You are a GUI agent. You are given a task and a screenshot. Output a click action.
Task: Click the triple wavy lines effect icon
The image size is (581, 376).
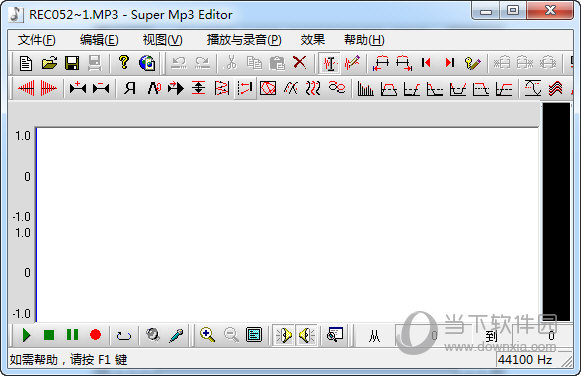click(313, 88)
